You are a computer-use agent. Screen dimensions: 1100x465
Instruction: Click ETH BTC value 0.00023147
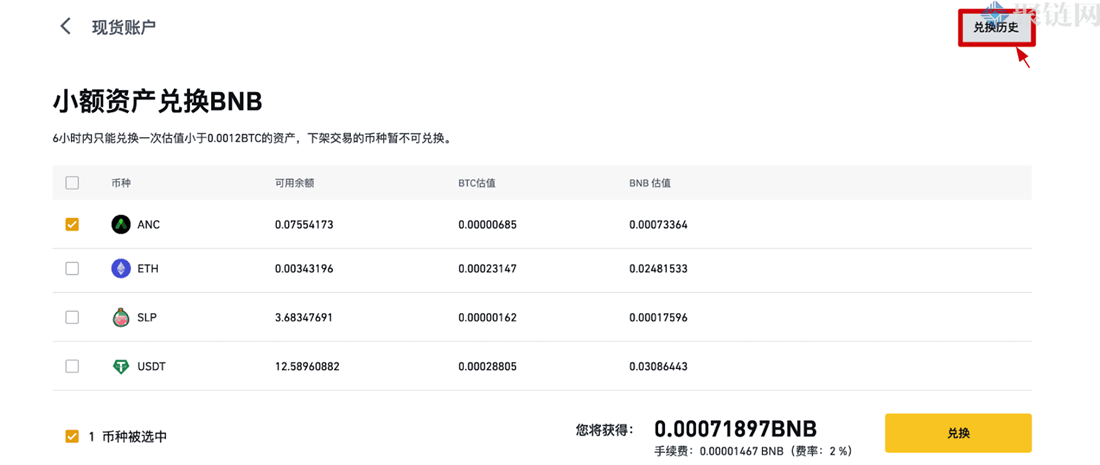click(488, 269)
